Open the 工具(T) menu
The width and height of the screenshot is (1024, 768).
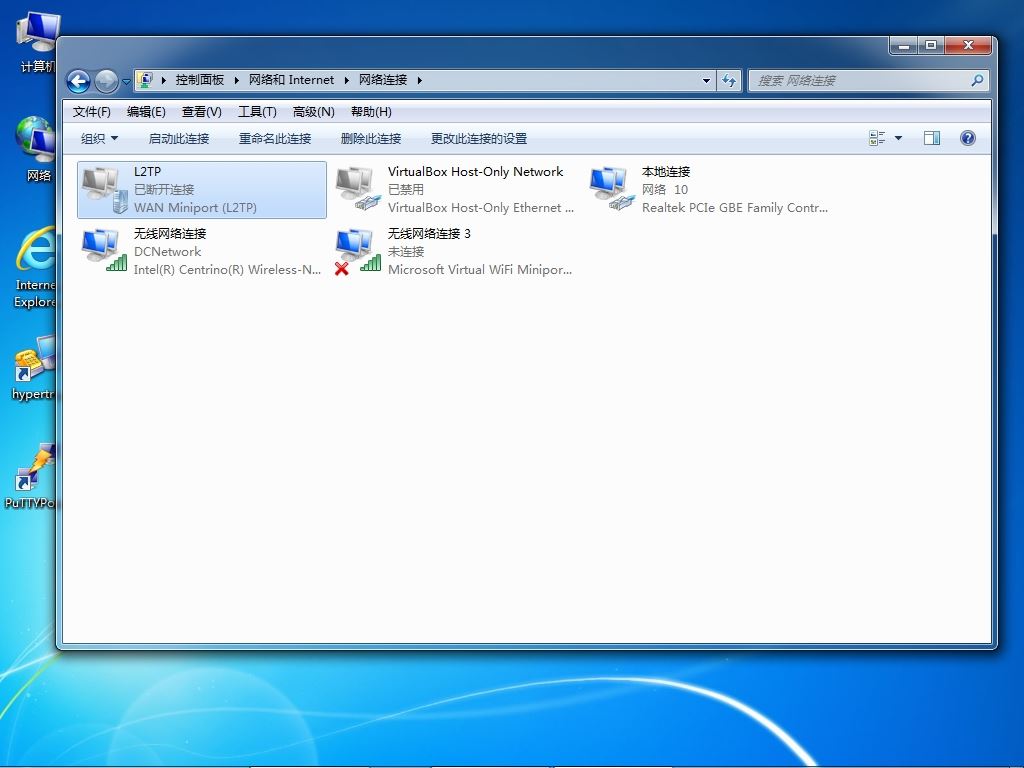point(257,112)
